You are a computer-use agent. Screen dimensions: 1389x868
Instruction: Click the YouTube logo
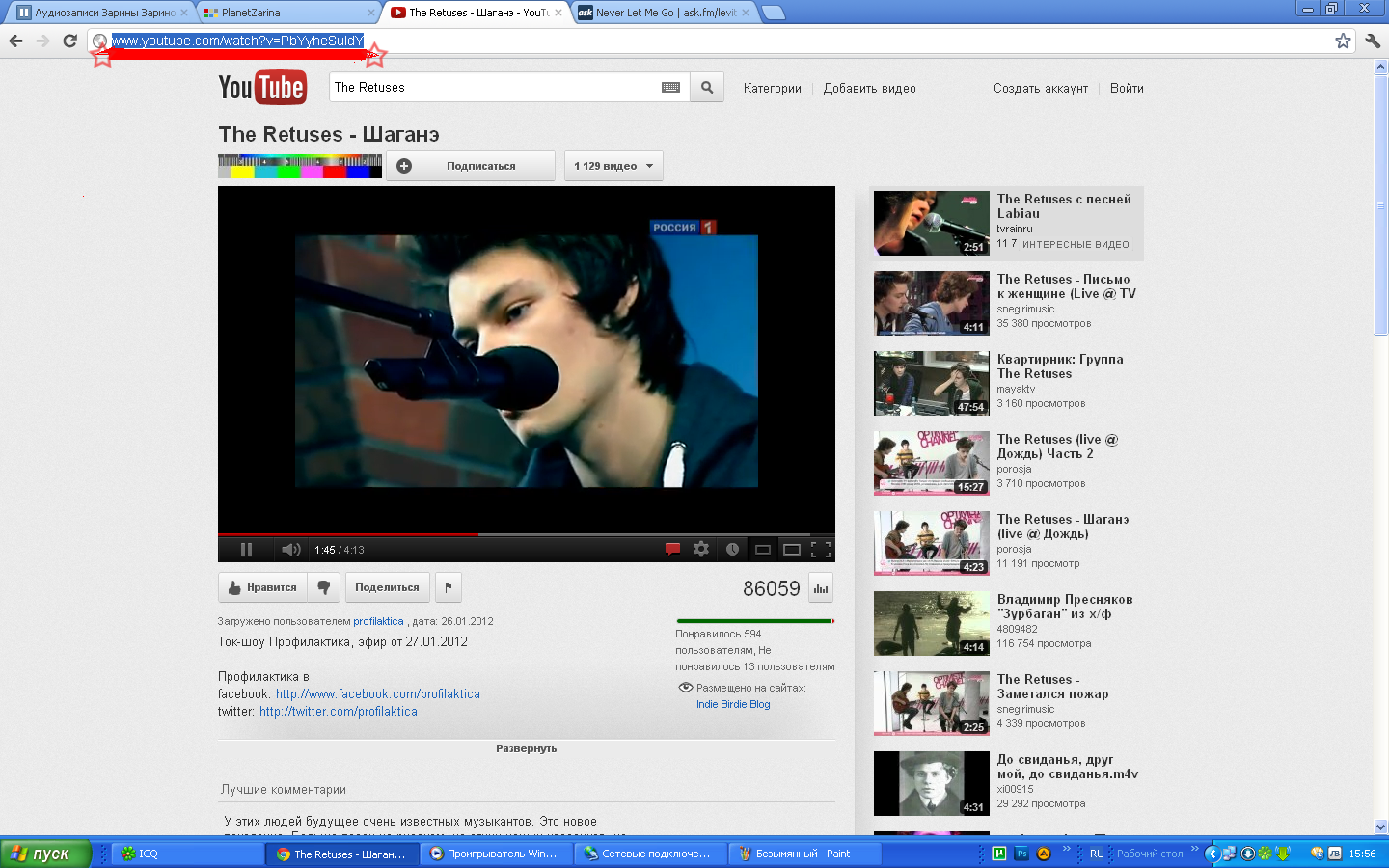tap(262, 88)
